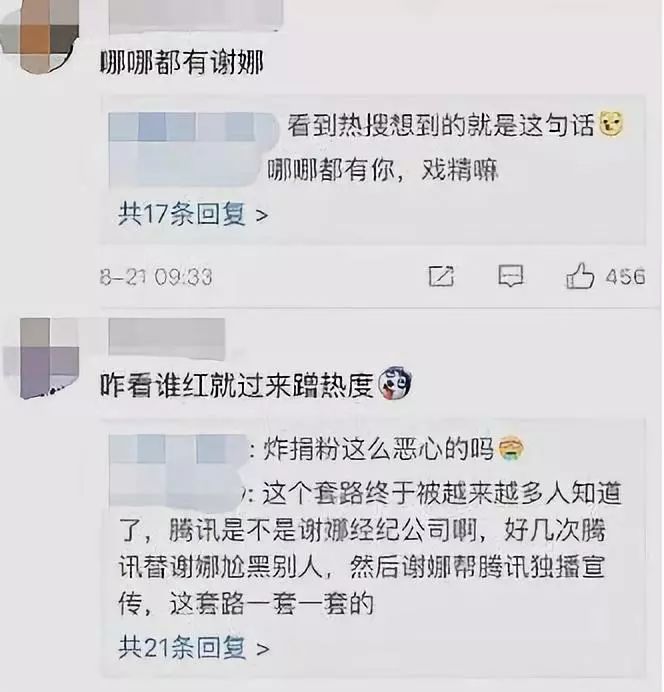Tap the reply 炸捐粉这么恶心的吗
The image size is (664, 692).
pyautogui.click(x=378, y=449)
